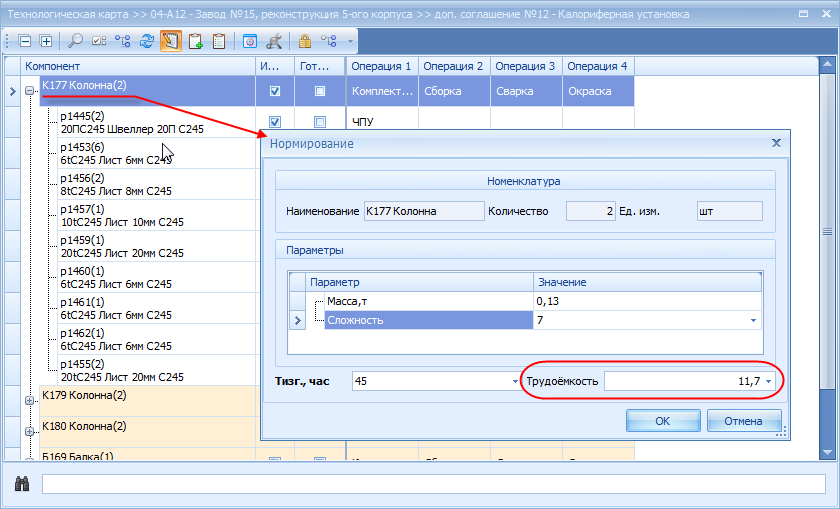Click the Количество field showing 2
This screenshot has width=840, height=509.
[591, 211]
